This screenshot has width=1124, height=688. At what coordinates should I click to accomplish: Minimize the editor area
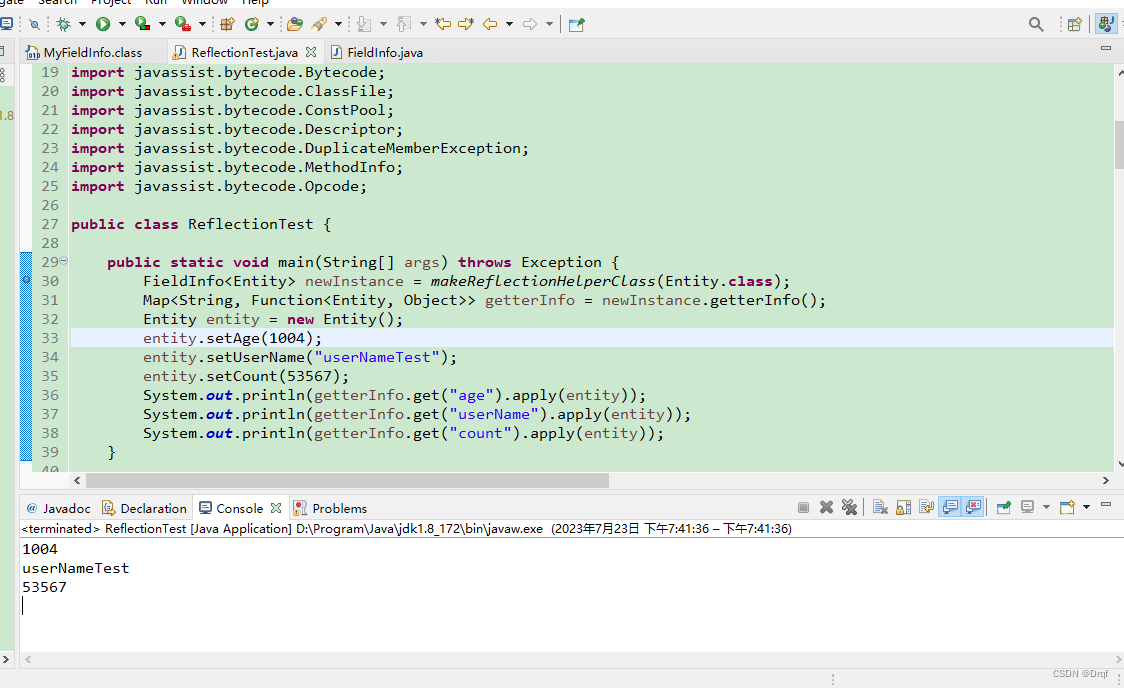coord(1105,48)
